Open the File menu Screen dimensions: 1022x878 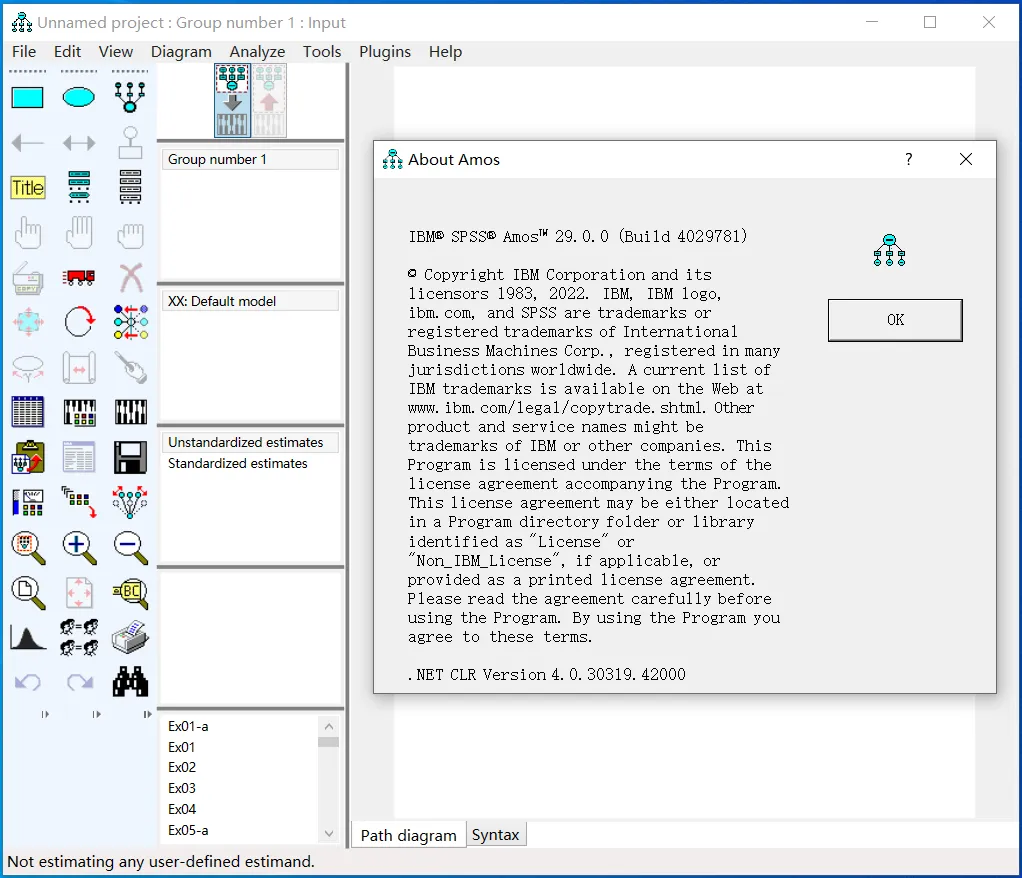coord(24,51)
